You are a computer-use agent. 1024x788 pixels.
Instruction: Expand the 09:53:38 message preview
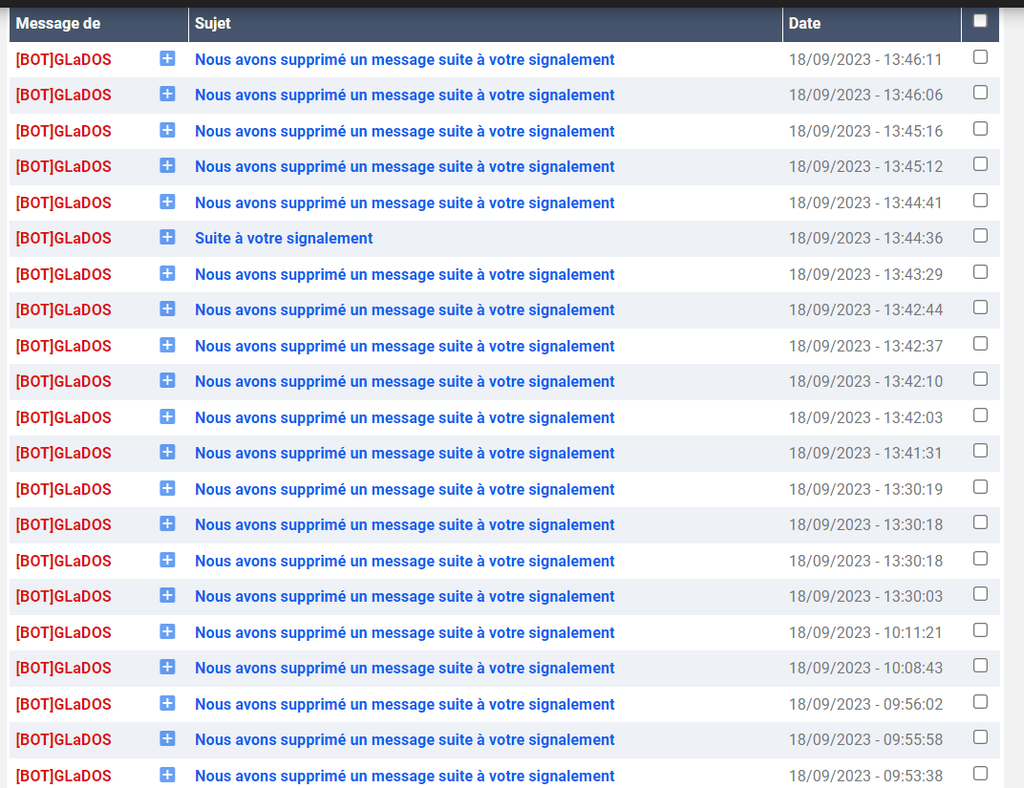tap(167, 775)
